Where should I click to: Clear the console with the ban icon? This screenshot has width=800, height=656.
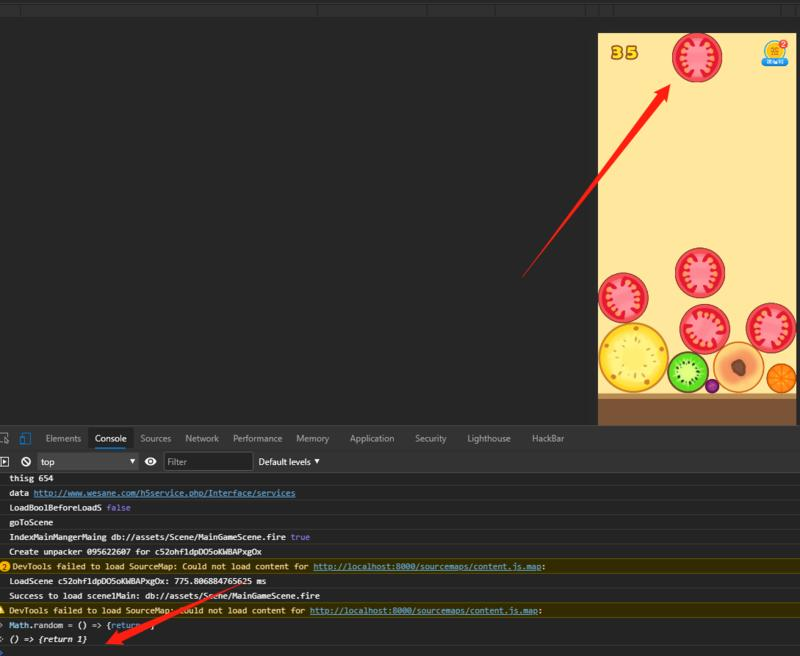26,462
